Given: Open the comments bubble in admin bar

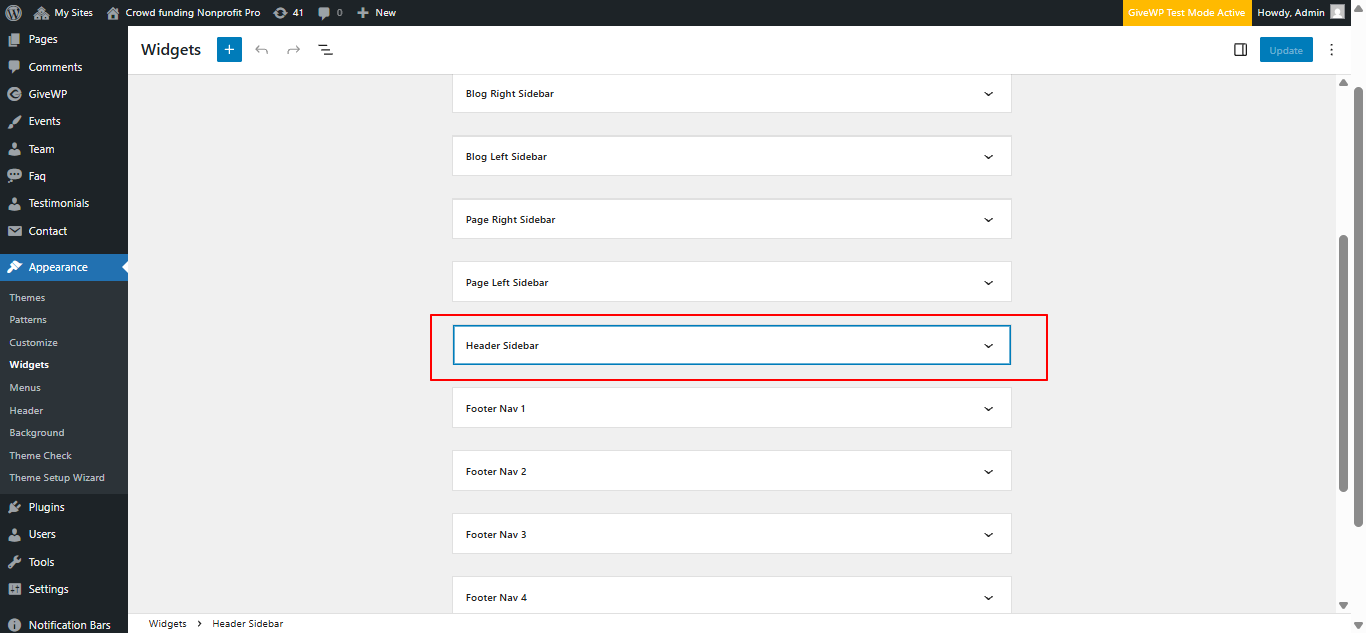Looking at the screenshot, I should pyautogui.click(x=329, y=13).
